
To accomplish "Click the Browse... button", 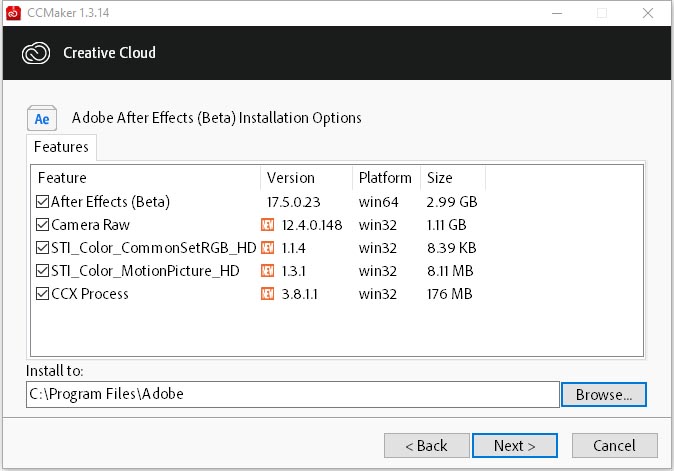I will (x=604, y=395).
